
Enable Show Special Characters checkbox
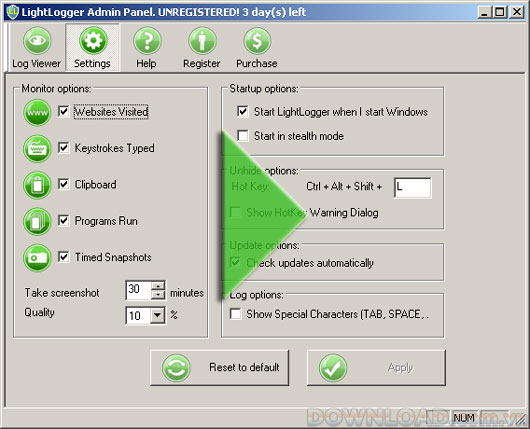pos(235,314)
